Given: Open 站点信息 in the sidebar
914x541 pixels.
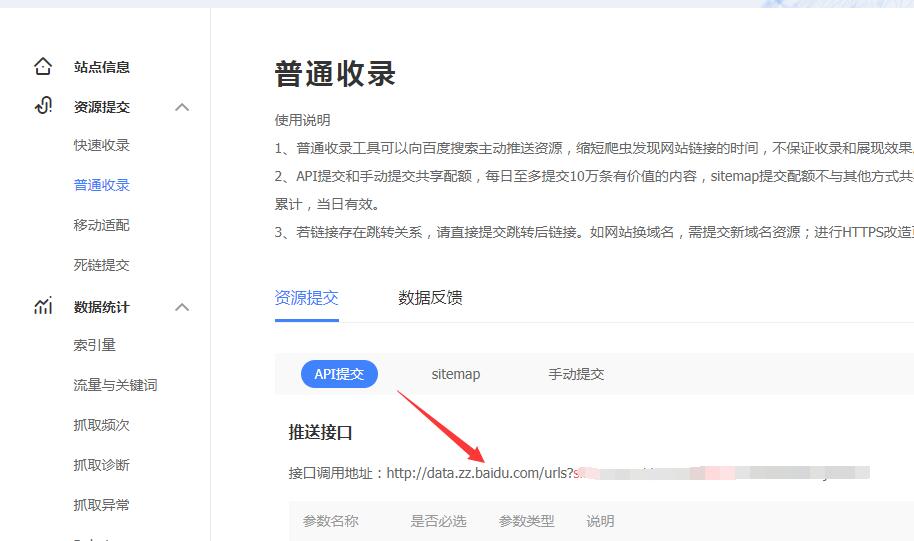Looking at the screenshot, I should (x=101, y=67).
